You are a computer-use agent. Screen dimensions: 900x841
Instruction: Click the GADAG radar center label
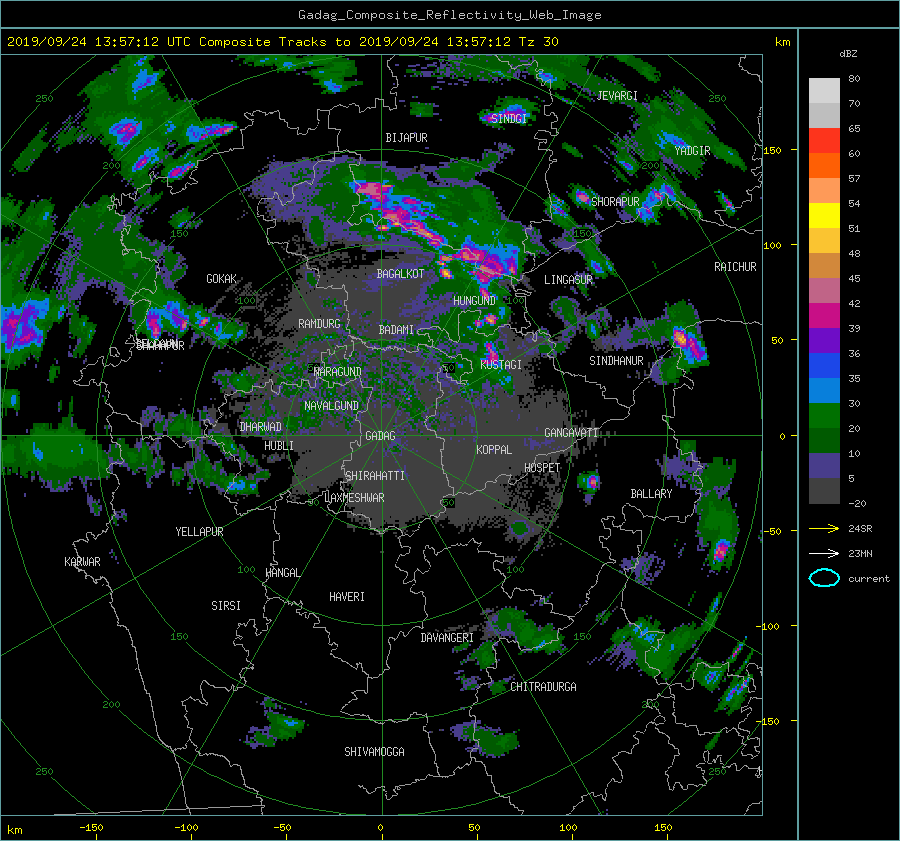coord(381,436)
